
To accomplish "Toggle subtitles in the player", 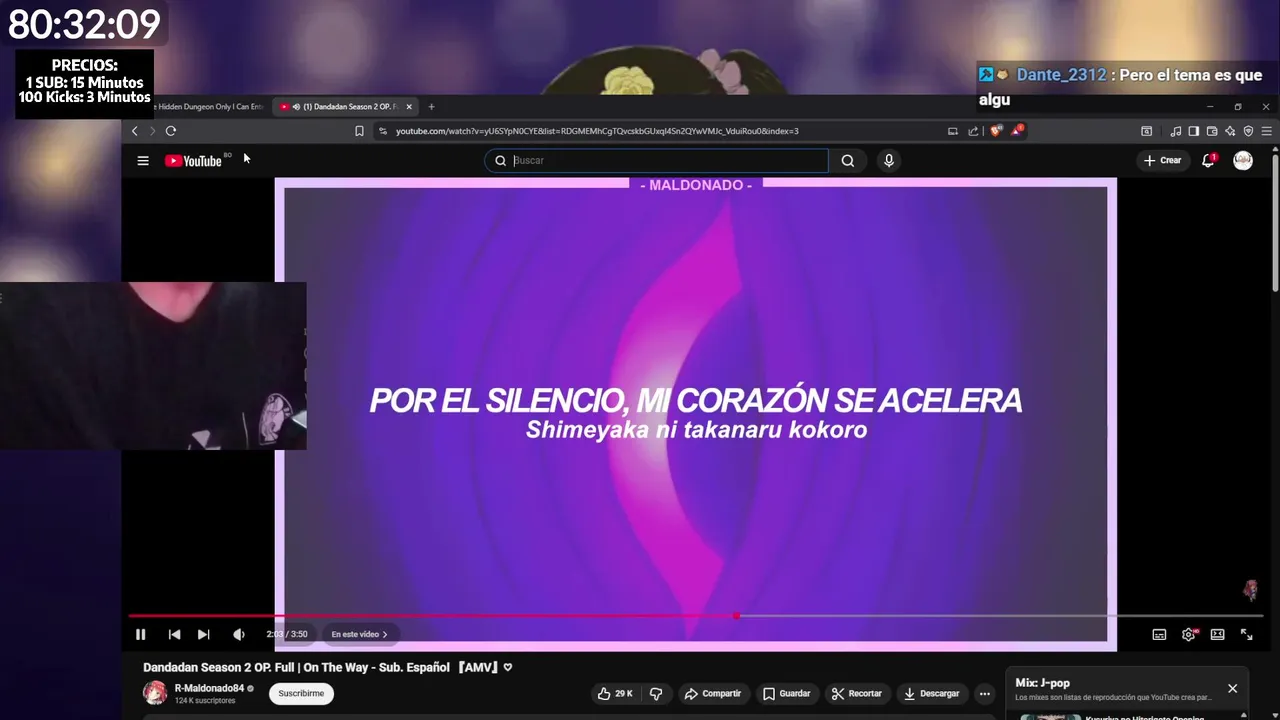I will click(1159, 634).
